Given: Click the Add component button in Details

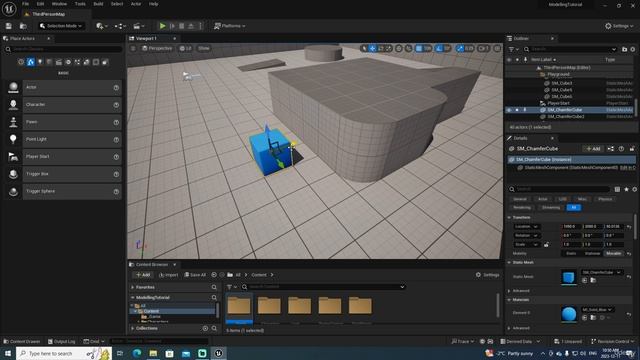Looking at the screenshot, I should [593, 149].
